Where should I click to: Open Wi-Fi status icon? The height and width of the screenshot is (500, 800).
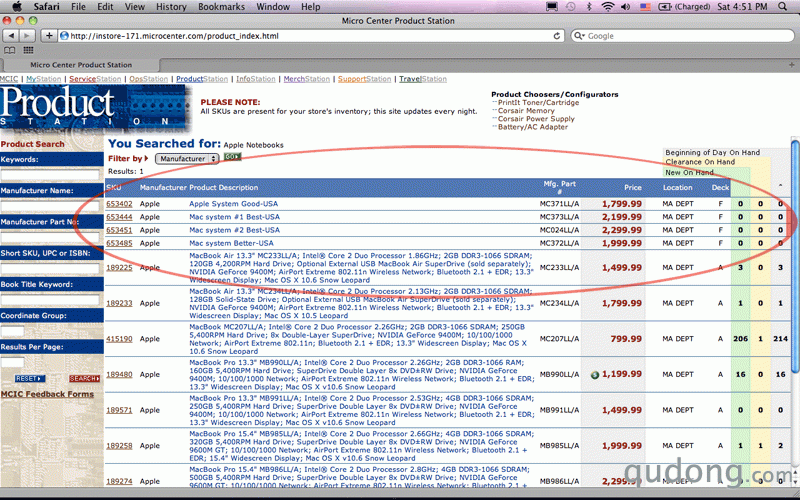607,7
